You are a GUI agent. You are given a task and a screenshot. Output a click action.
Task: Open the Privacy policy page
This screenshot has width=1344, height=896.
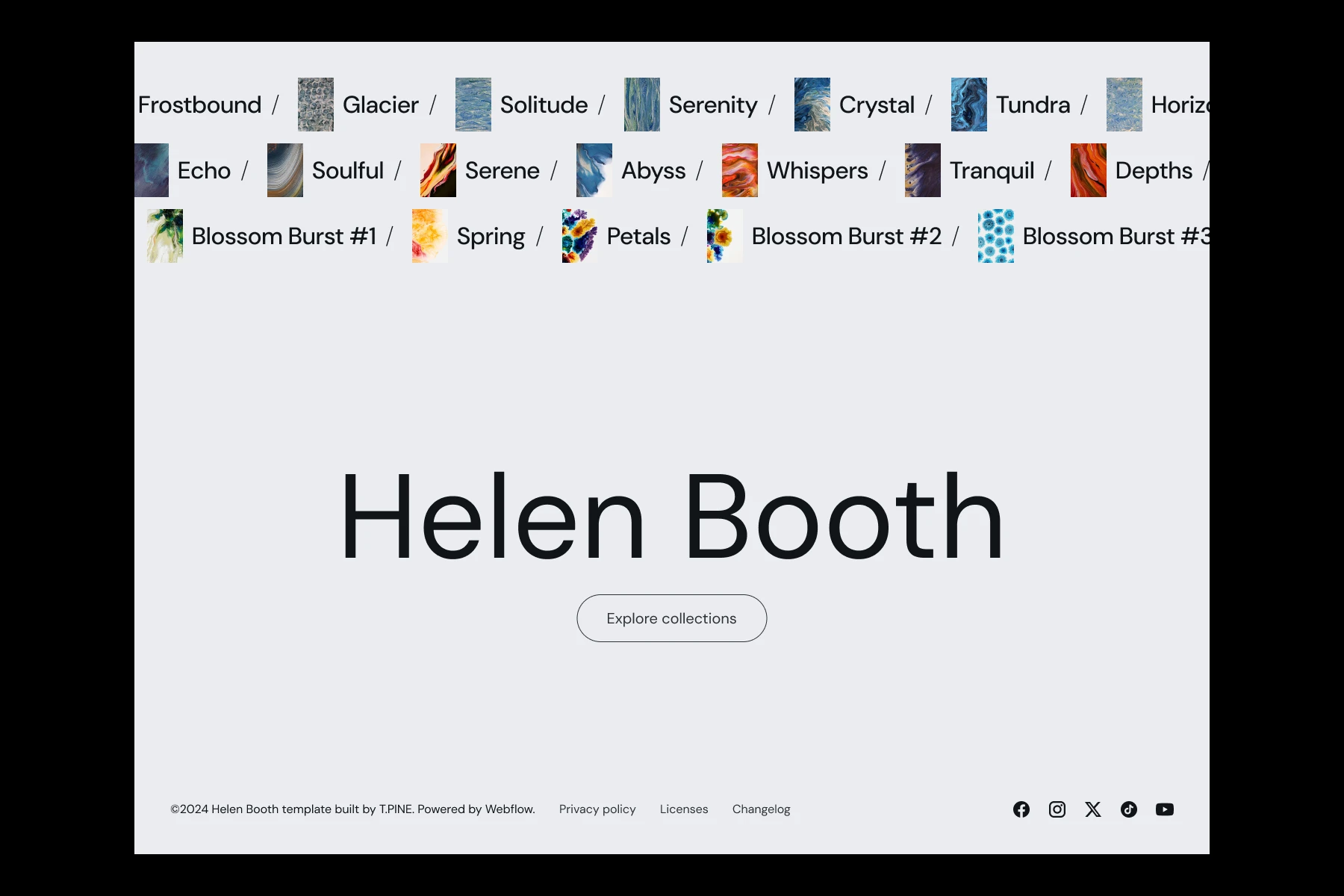(x=597, y=809)
